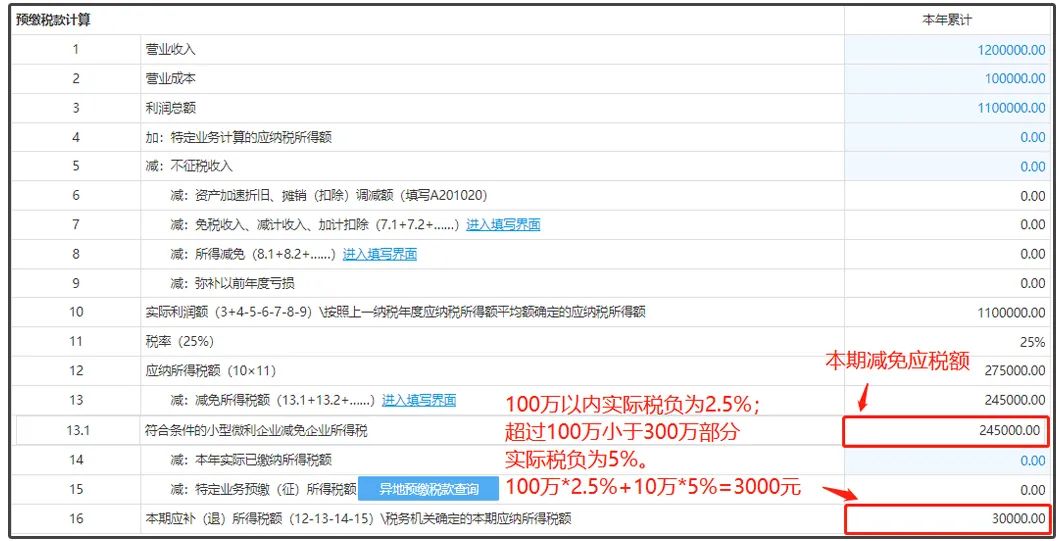Edit 利润总额 field showing 1100000.00
This screenshot has height=541, width=1063.
pos(947,108)
